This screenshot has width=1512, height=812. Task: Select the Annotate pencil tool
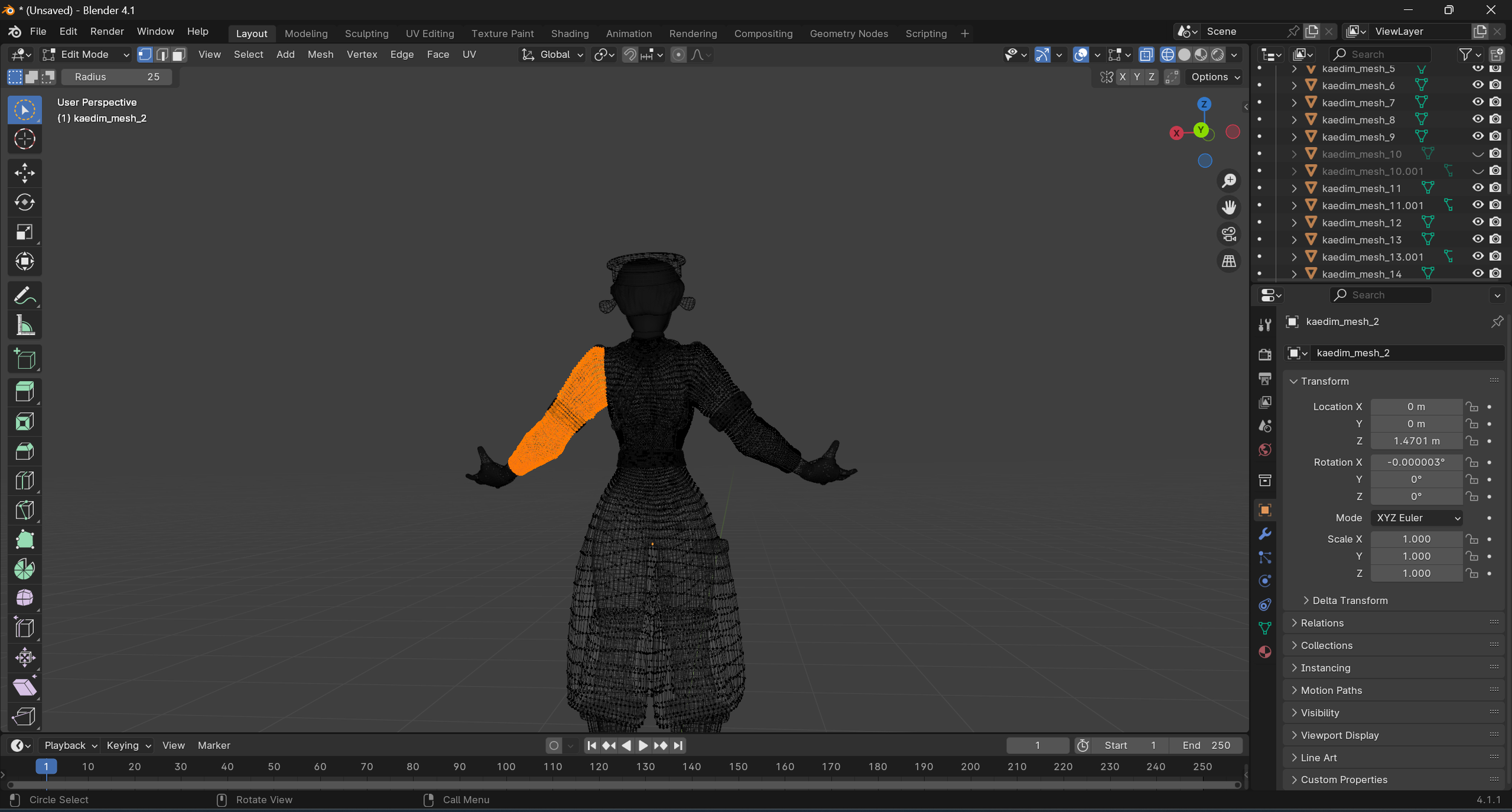click(x=24, y=296)
